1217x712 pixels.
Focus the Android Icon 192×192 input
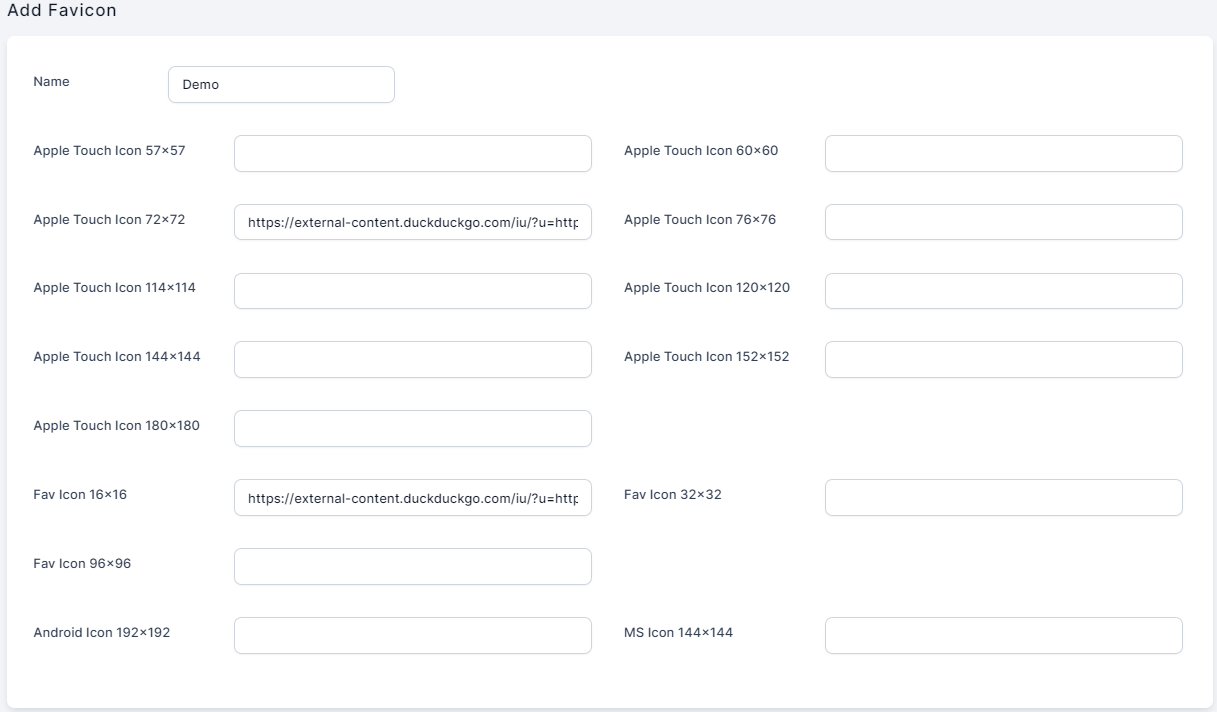point(412,635)
